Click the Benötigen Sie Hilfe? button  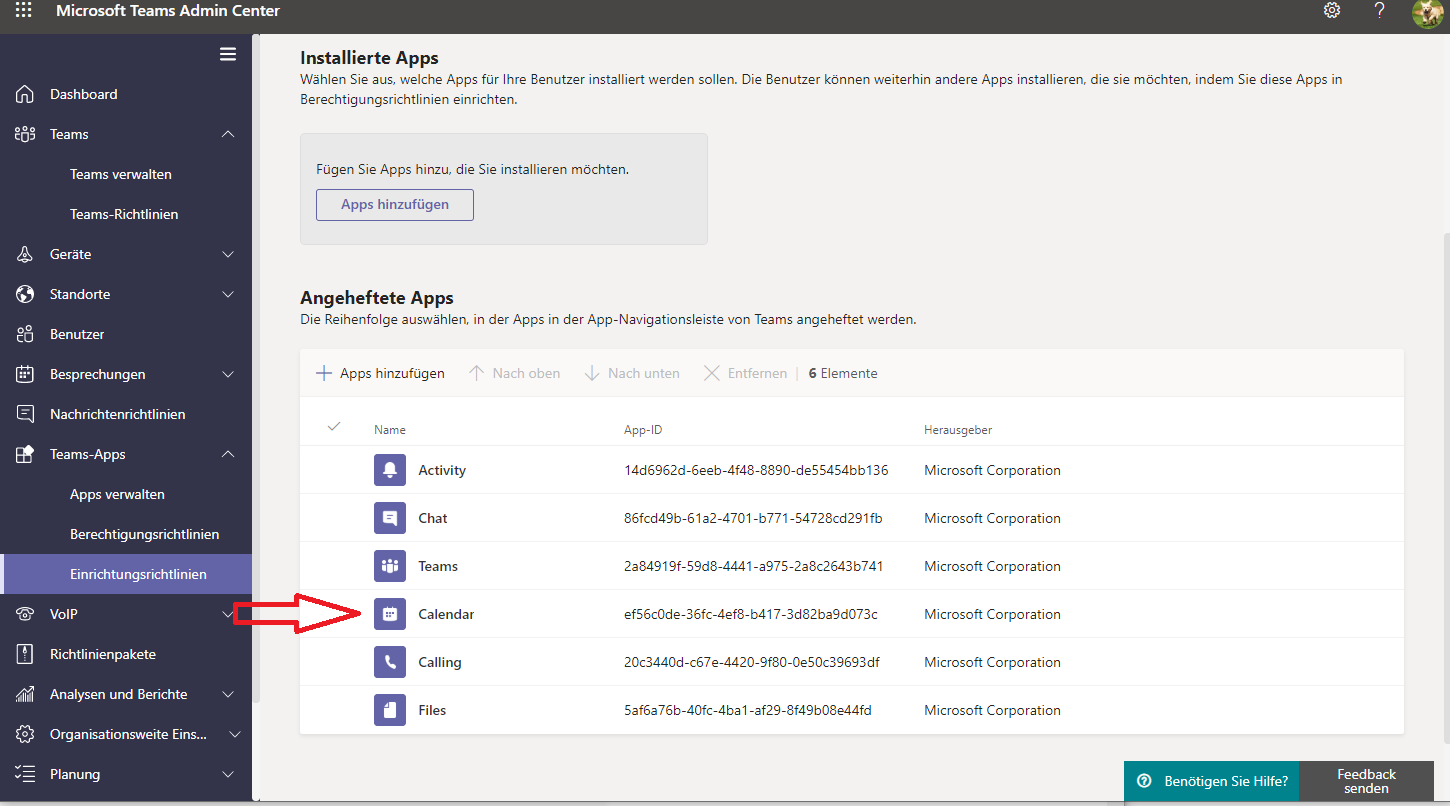[x=1212, y=781]
